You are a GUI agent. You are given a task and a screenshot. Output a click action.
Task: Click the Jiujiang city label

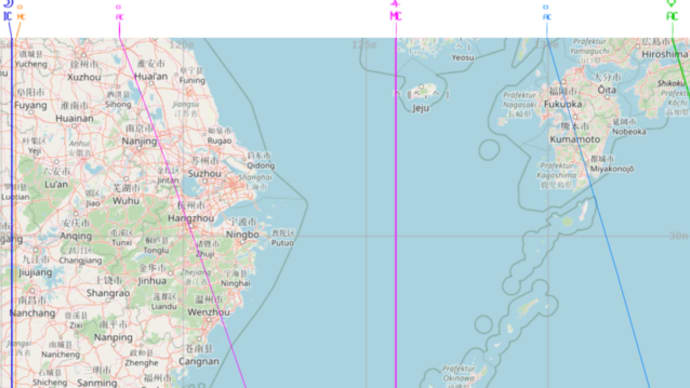[x=35, y=272]
